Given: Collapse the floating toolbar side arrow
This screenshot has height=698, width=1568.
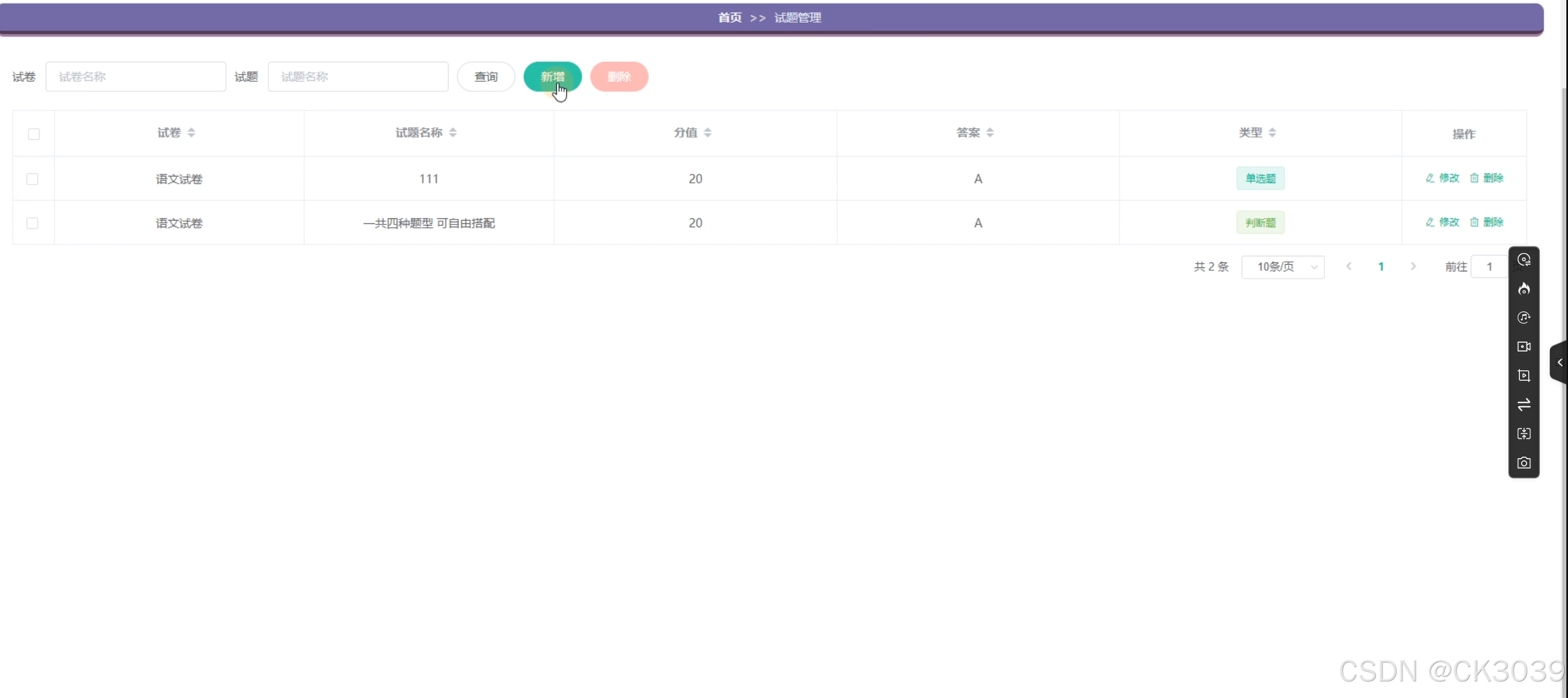Looking at the screenshot, I should coord(1560,363).
